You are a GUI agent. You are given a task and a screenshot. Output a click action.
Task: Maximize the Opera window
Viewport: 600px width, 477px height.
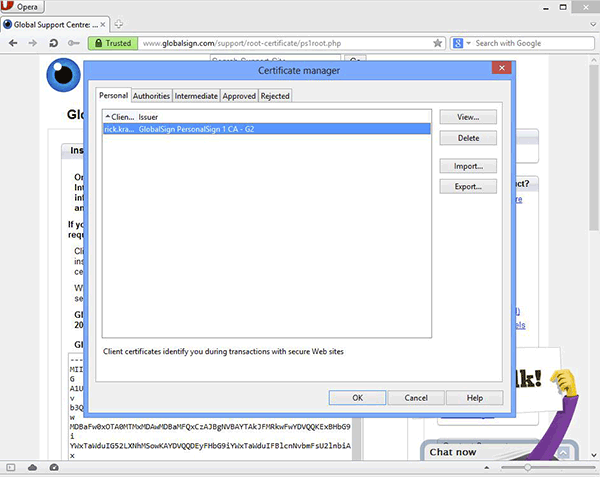pyautogui.click(x=563, y=7)
